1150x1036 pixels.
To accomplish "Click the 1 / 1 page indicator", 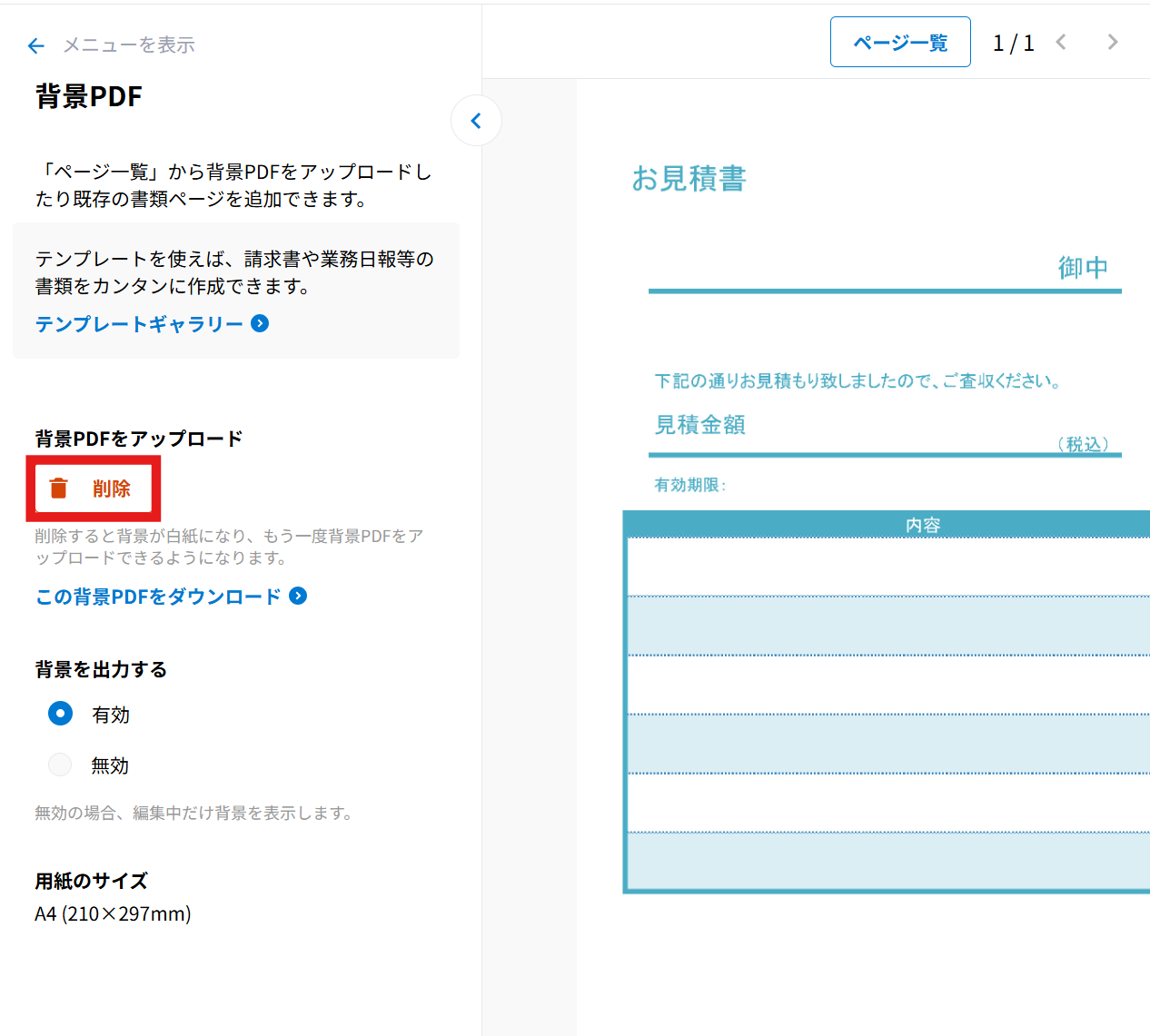I will coord(1013,44).
